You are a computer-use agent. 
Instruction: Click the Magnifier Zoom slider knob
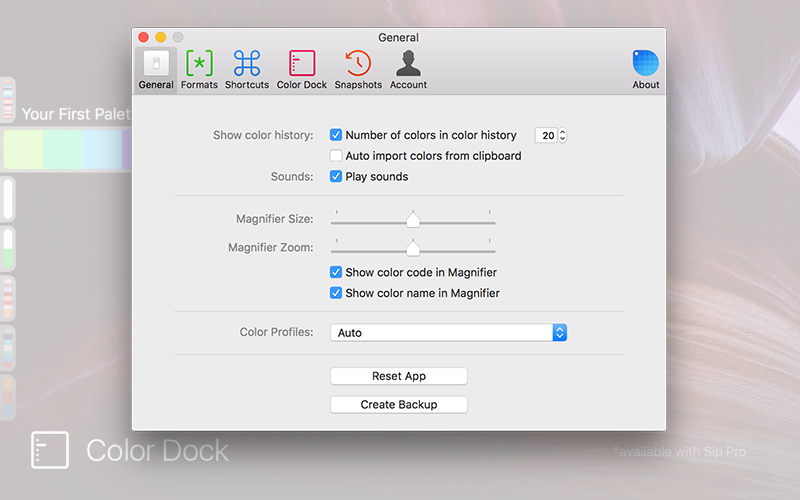click(x=412, y=248)
